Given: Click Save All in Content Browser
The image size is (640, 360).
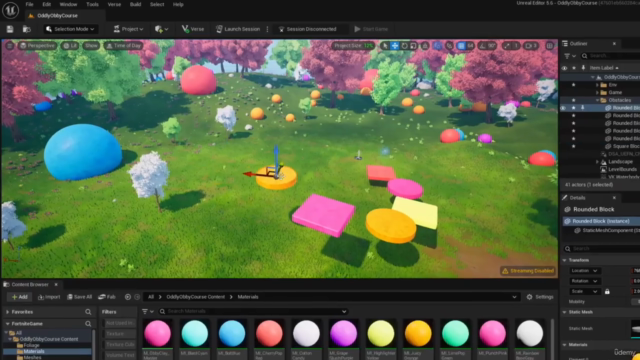Looking at the screenshot, I should [79, 297].
